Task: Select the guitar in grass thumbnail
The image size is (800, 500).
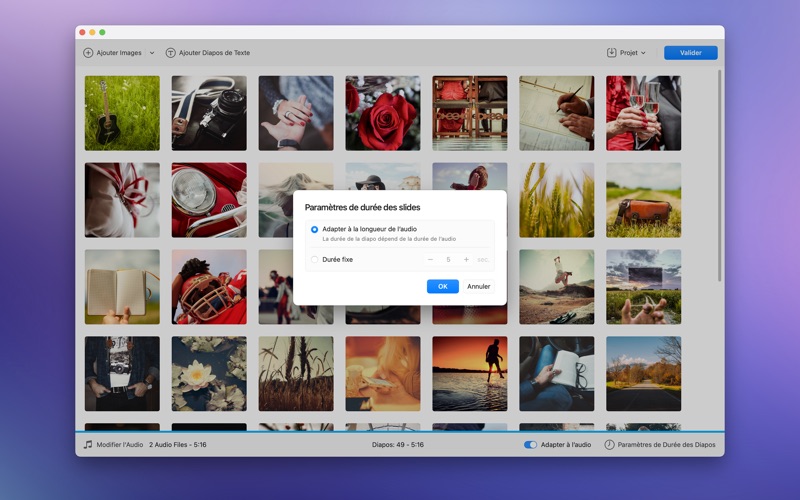Action: click(x=122, y=113)
